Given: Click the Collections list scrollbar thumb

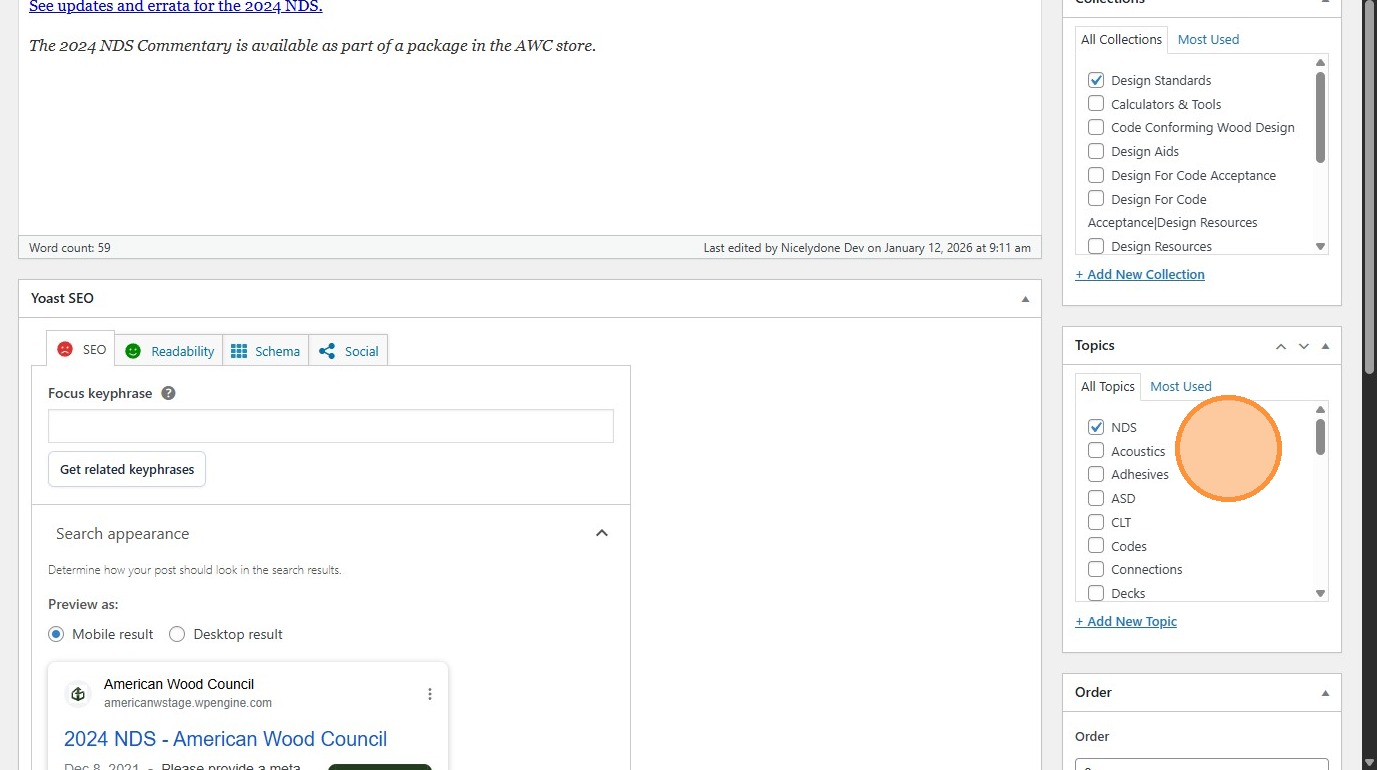Looking at the screenshot, I should pos(1320,117).
